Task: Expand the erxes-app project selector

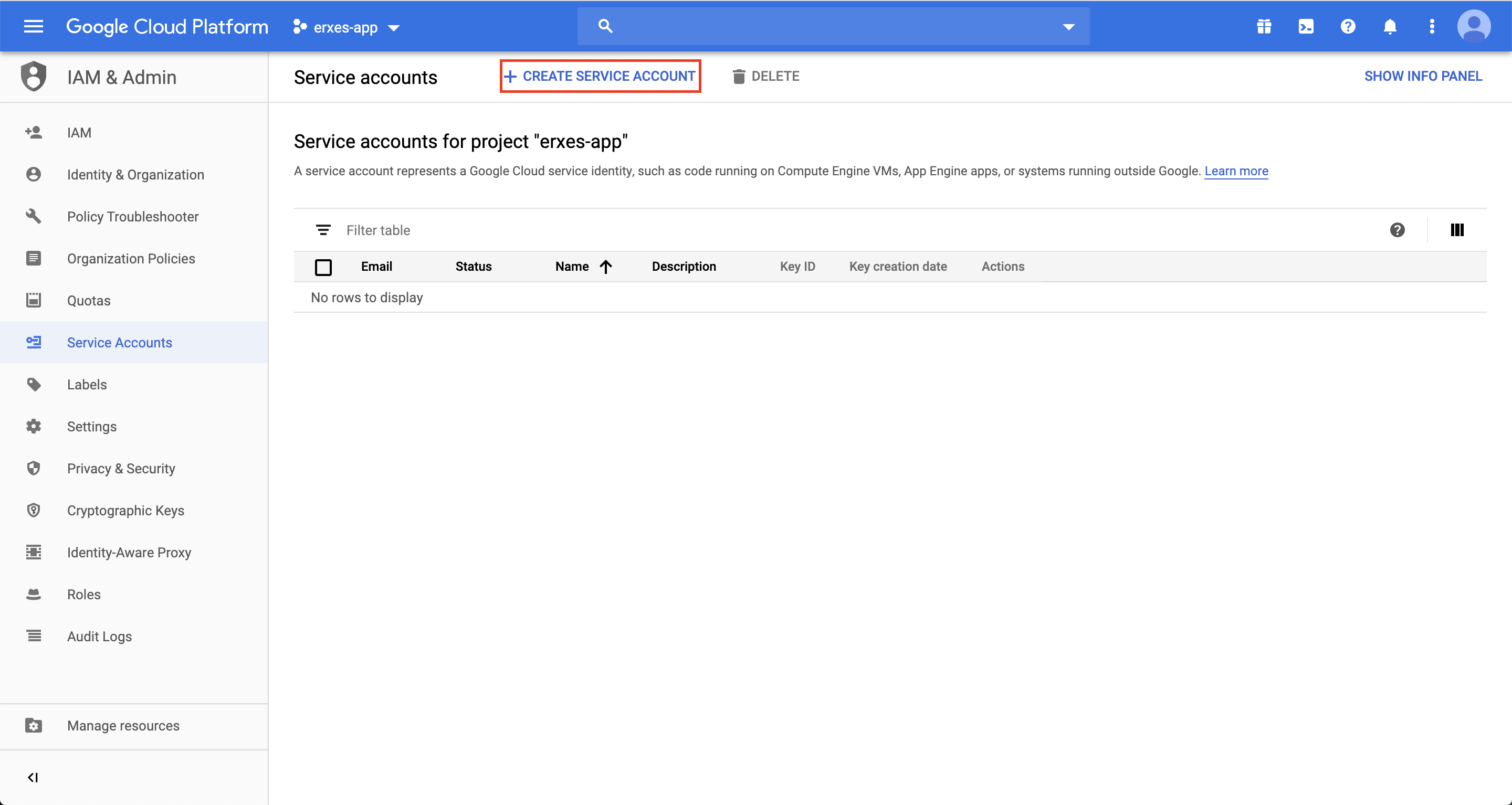Action: pos(346,28)
